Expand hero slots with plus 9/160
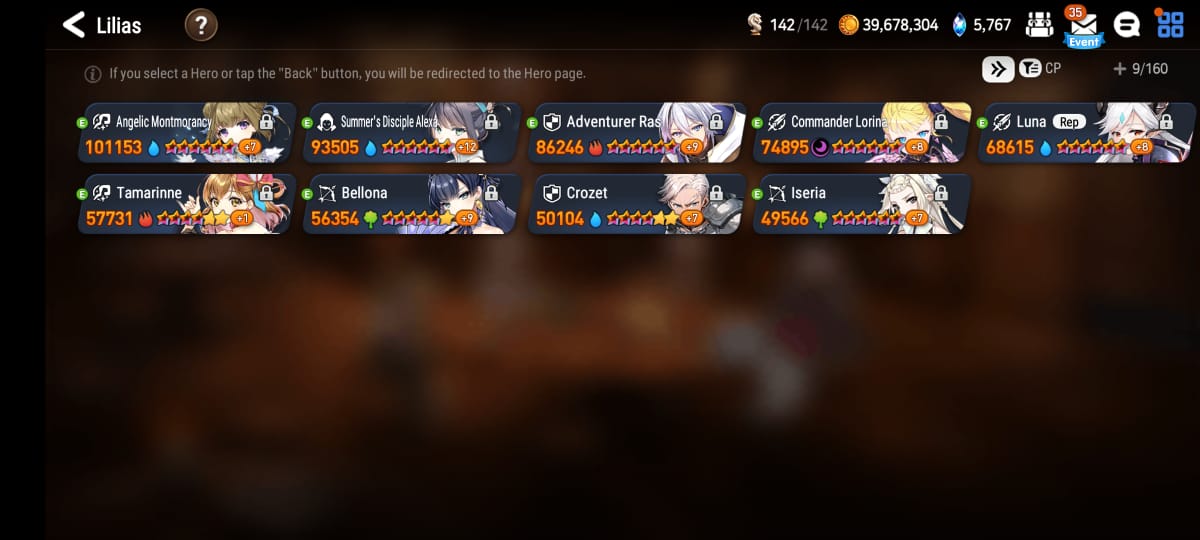This screenshot has height=540, width=1200. (1140, 69)
